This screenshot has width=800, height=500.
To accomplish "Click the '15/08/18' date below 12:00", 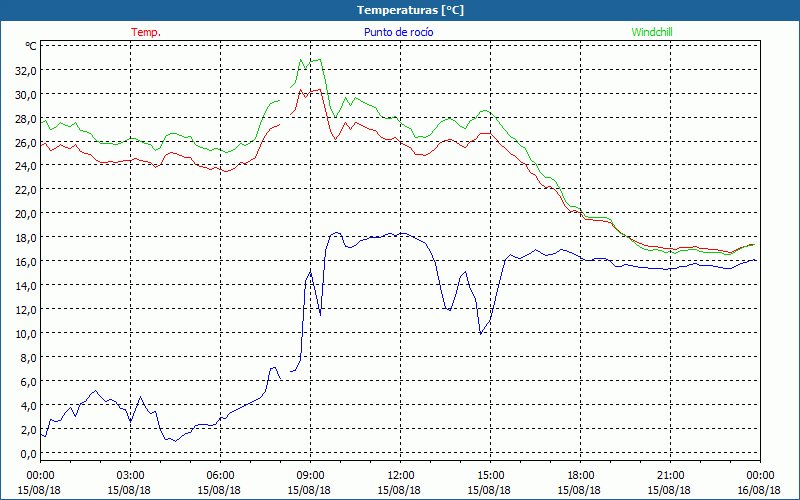I will pyautogui.click(x=399, y=490).
